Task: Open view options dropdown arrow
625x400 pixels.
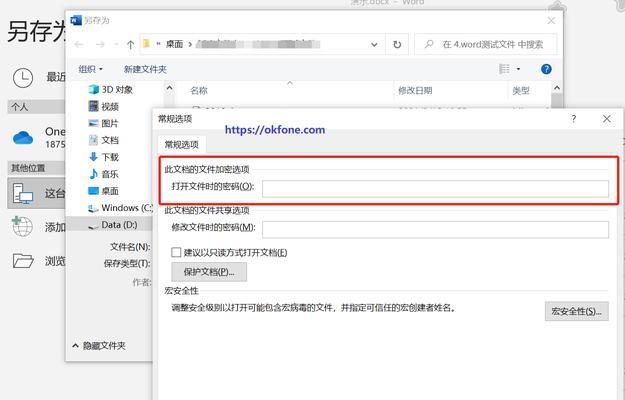Action: tap(518, 69)
